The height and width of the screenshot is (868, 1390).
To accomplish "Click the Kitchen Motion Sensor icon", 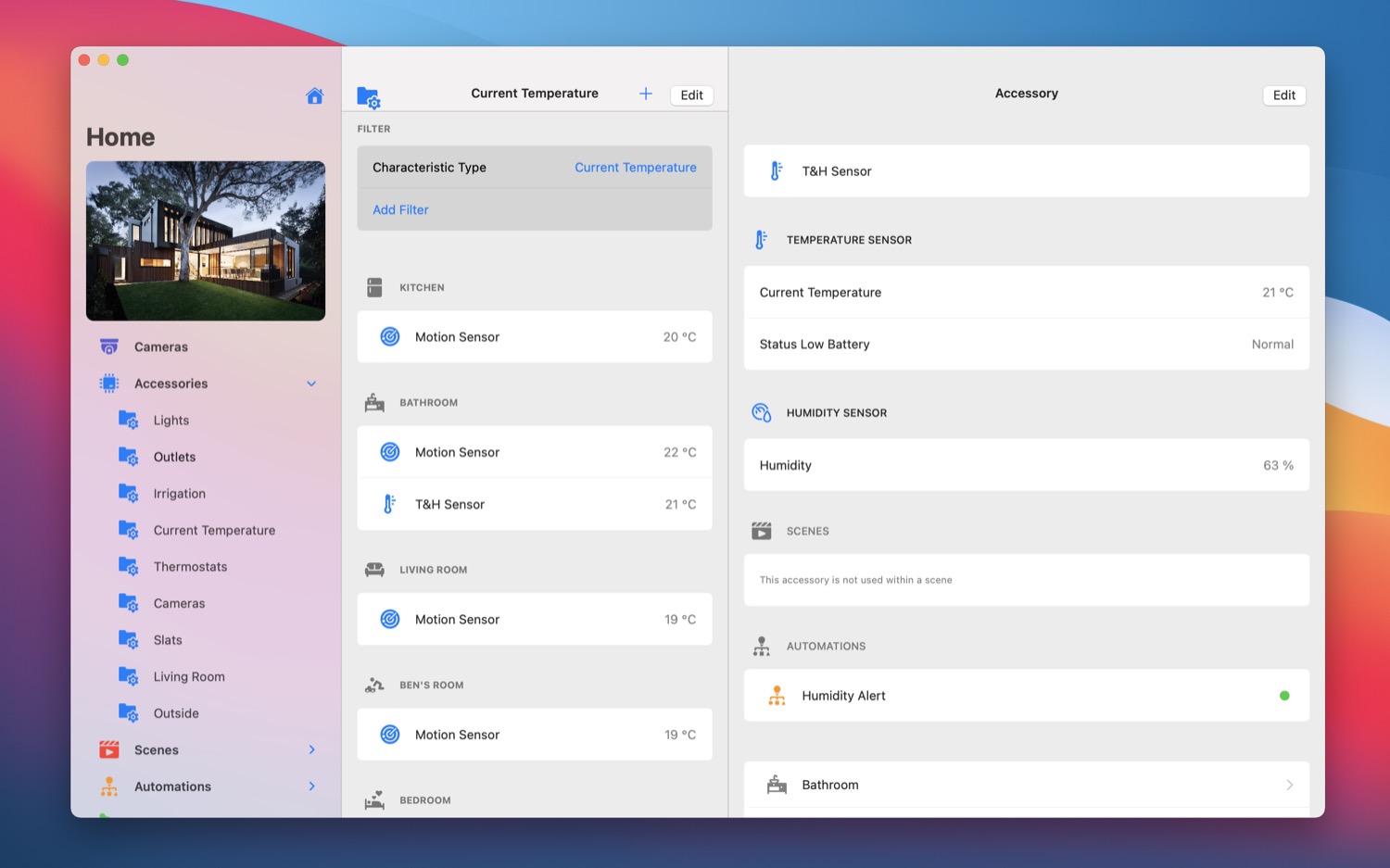I will pos(390,336).
